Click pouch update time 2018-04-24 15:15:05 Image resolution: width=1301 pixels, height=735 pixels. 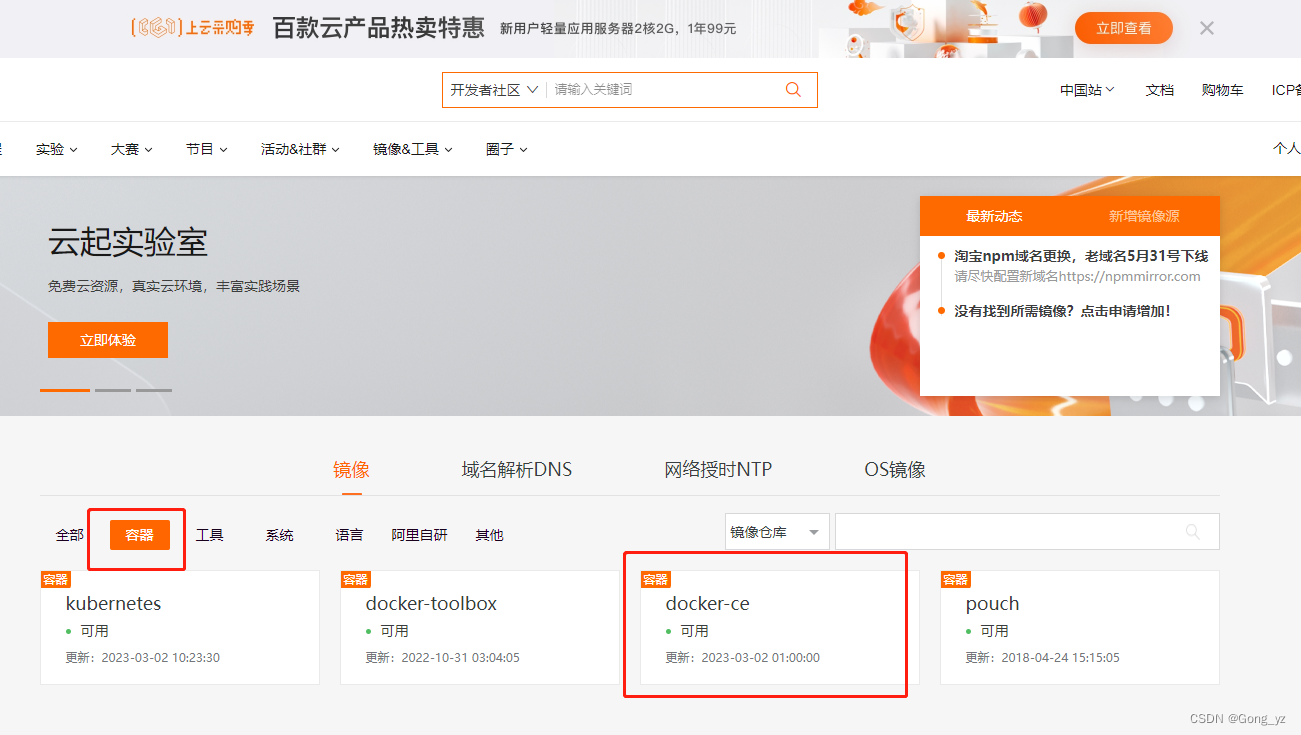point(1060,658)
